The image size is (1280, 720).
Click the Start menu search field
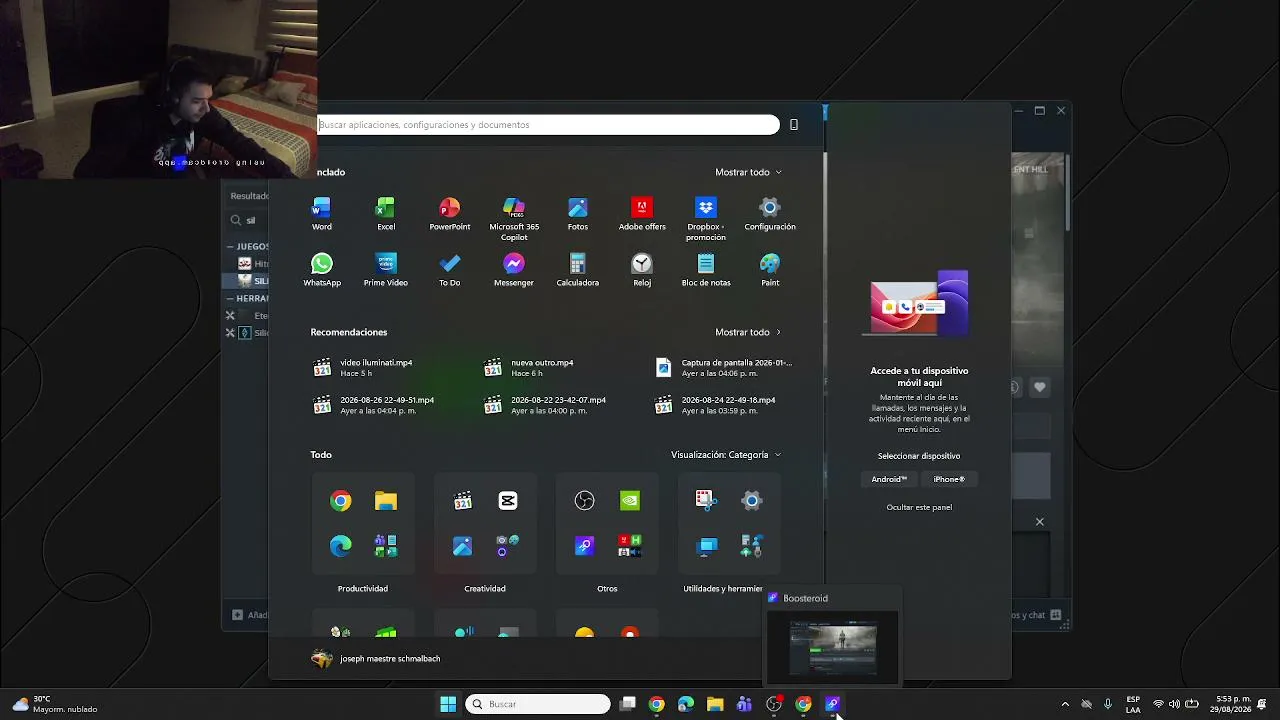548,125
